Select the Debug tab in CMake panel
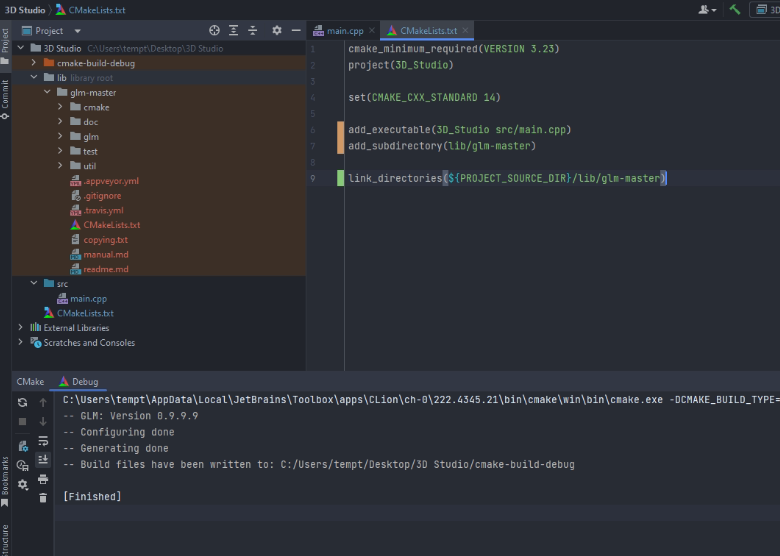Screen dimensions: 780x556 tap(79, 381)
